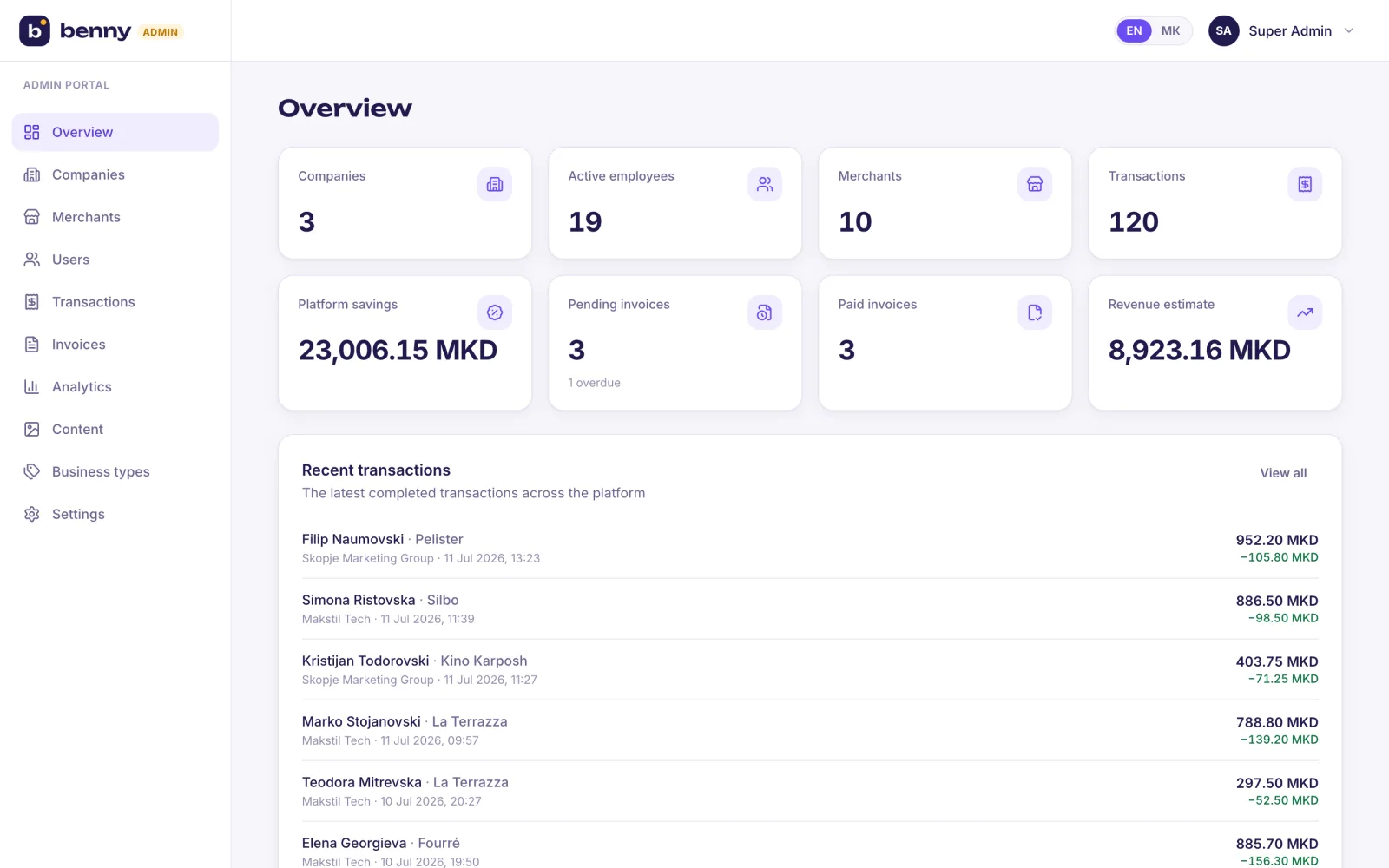The image size is (1389, 868).
Task: Click the Companies building icon in sidebar
Action: coord(32,174)
